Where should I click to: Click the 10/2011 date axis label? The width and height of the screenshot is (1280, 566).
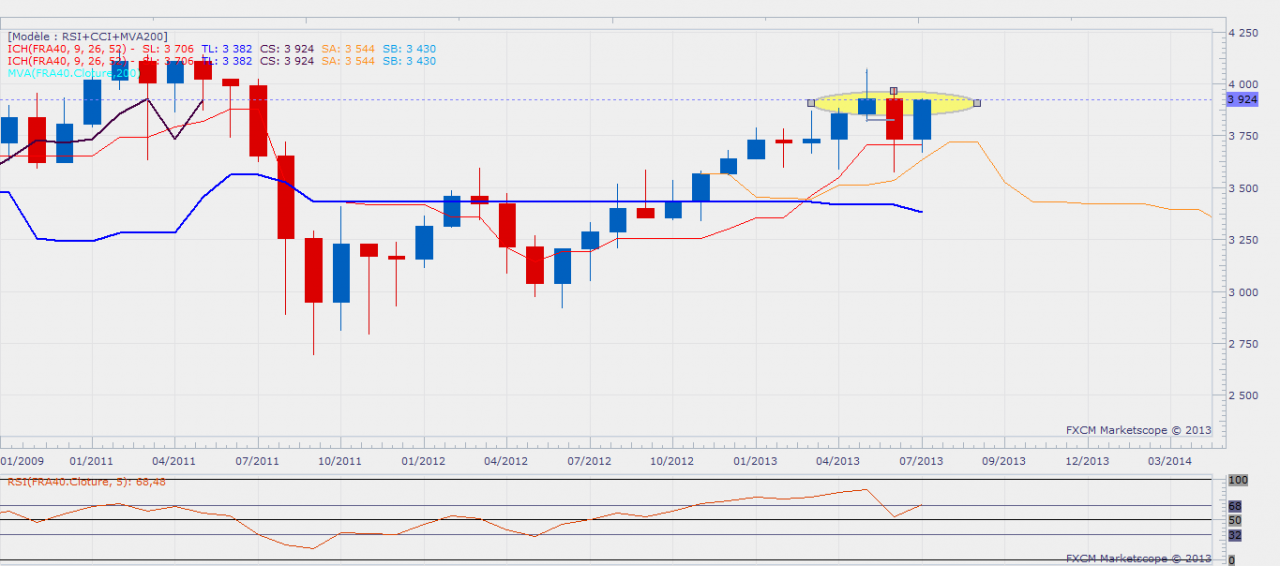[x=340, y=460]
